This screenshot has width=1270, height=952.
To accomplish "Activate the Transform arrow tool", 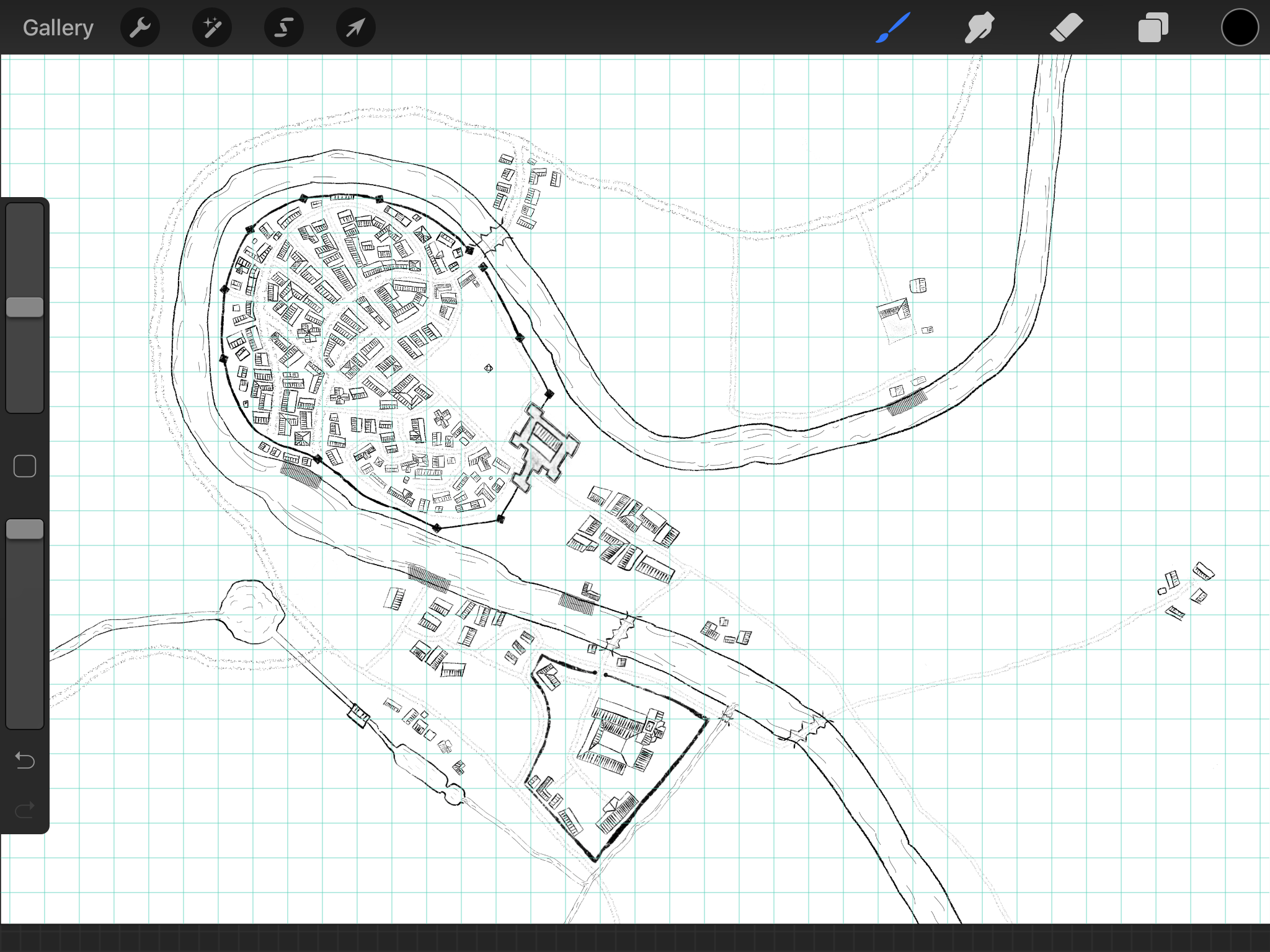I will tap(356, 28).
